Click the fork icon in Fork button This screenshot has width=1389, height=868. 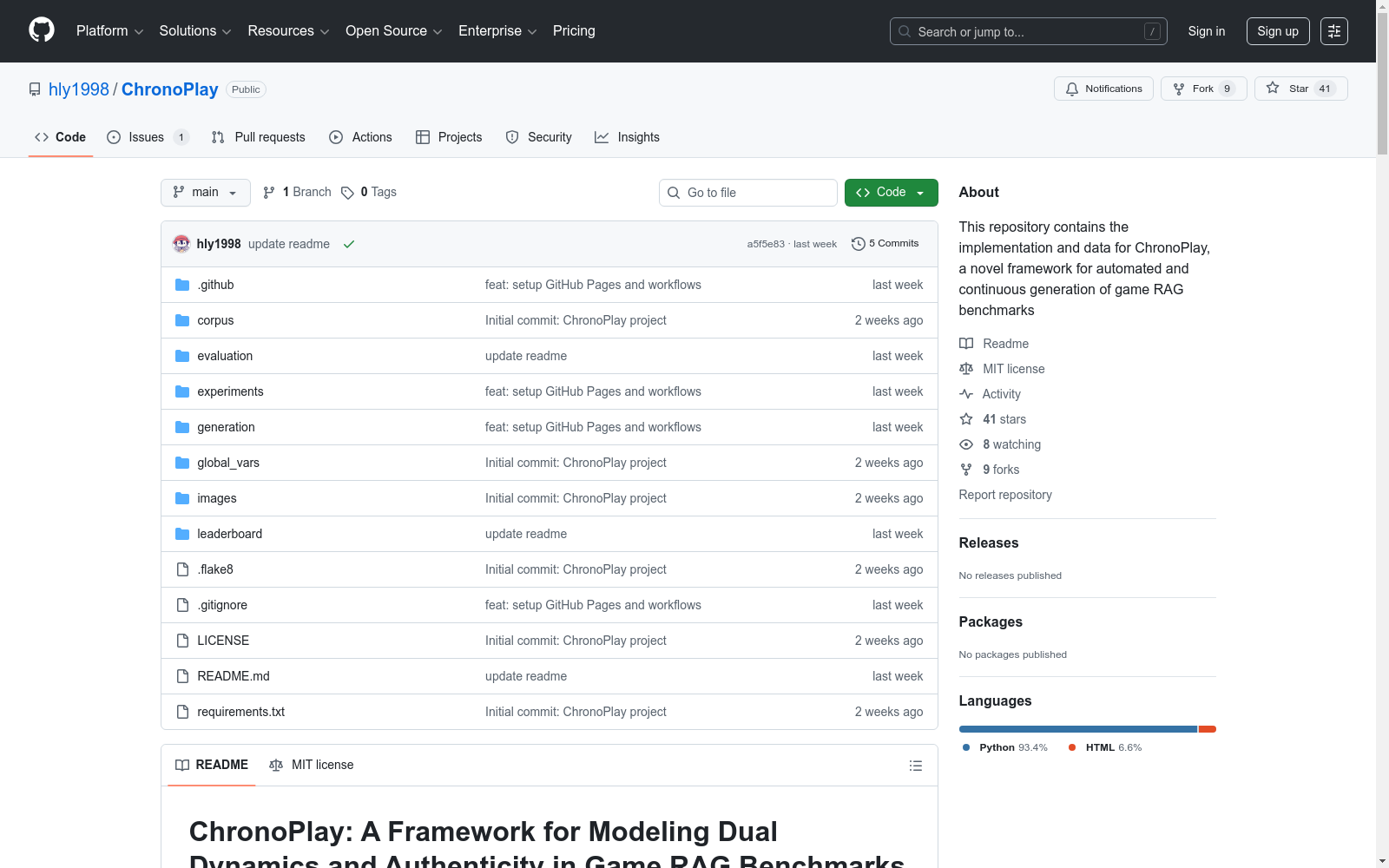(1179, 89)
